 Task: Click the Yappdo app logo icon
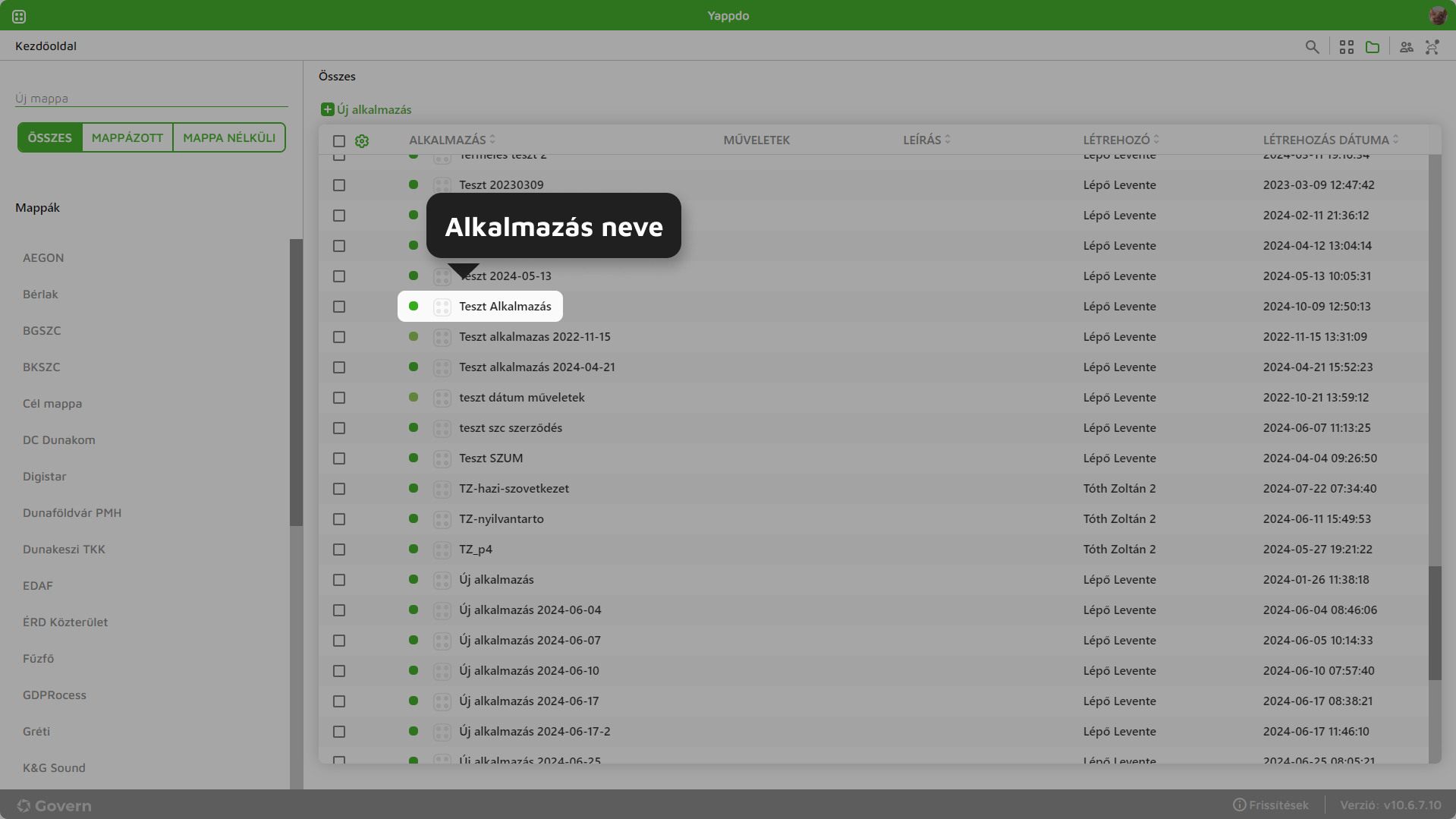click(19, 16)
